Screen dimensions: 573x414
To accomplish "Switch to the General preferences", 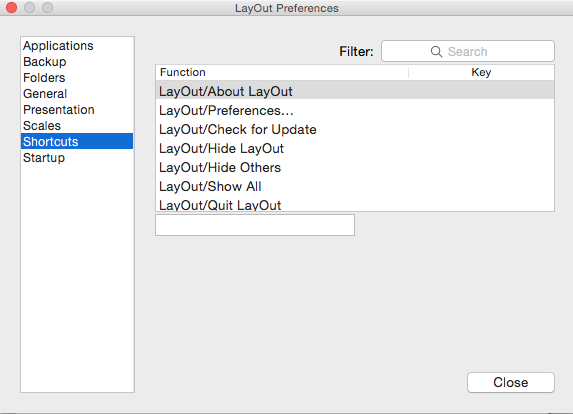I will point(77,94).
